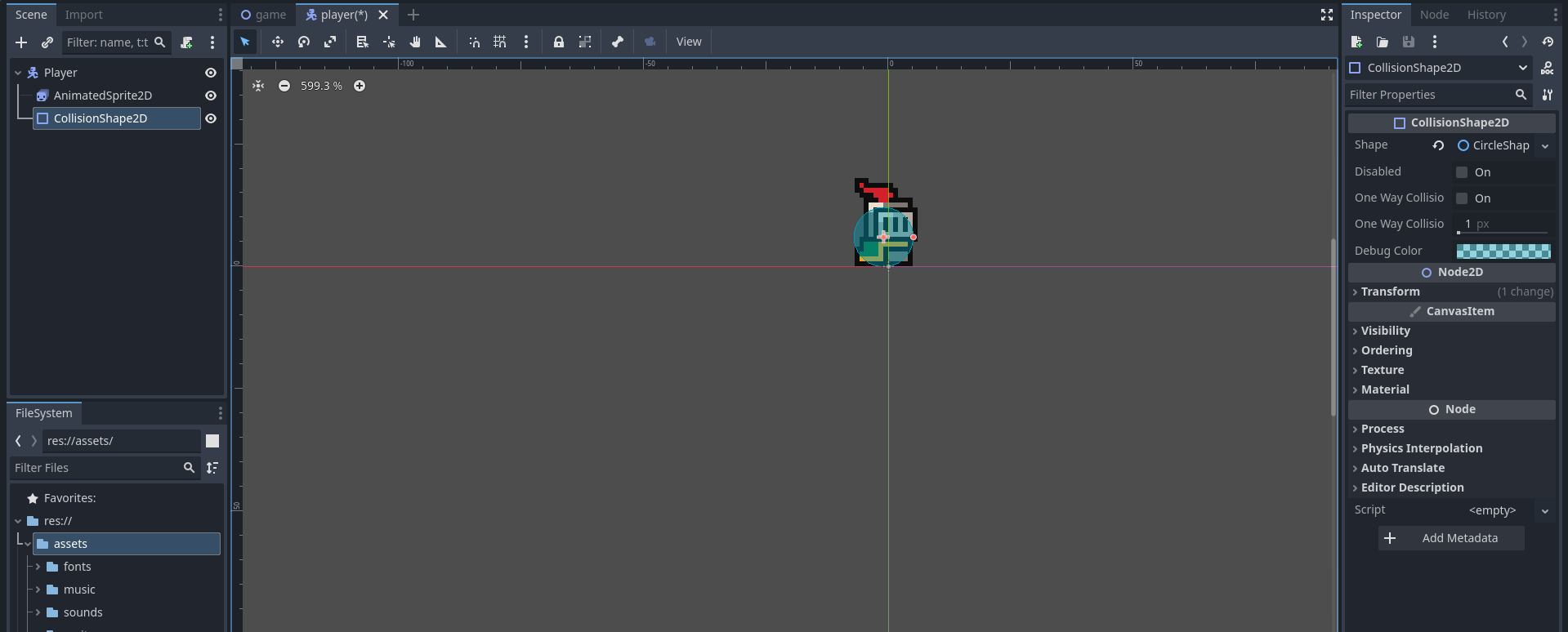Select the Scale Mode tool
1568x632 pixels.
330,42
